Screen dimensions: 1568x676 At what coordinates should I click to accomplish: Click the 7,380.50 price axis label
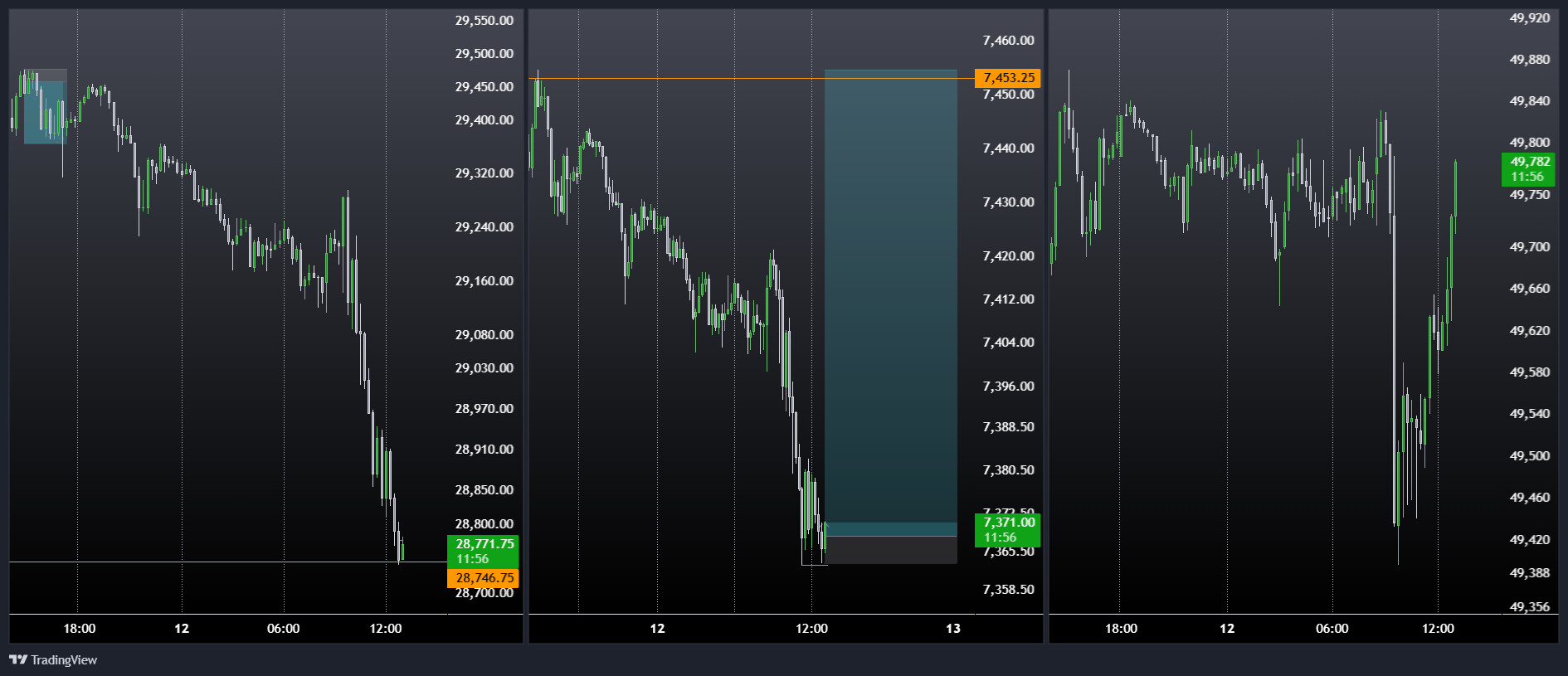1009,469
